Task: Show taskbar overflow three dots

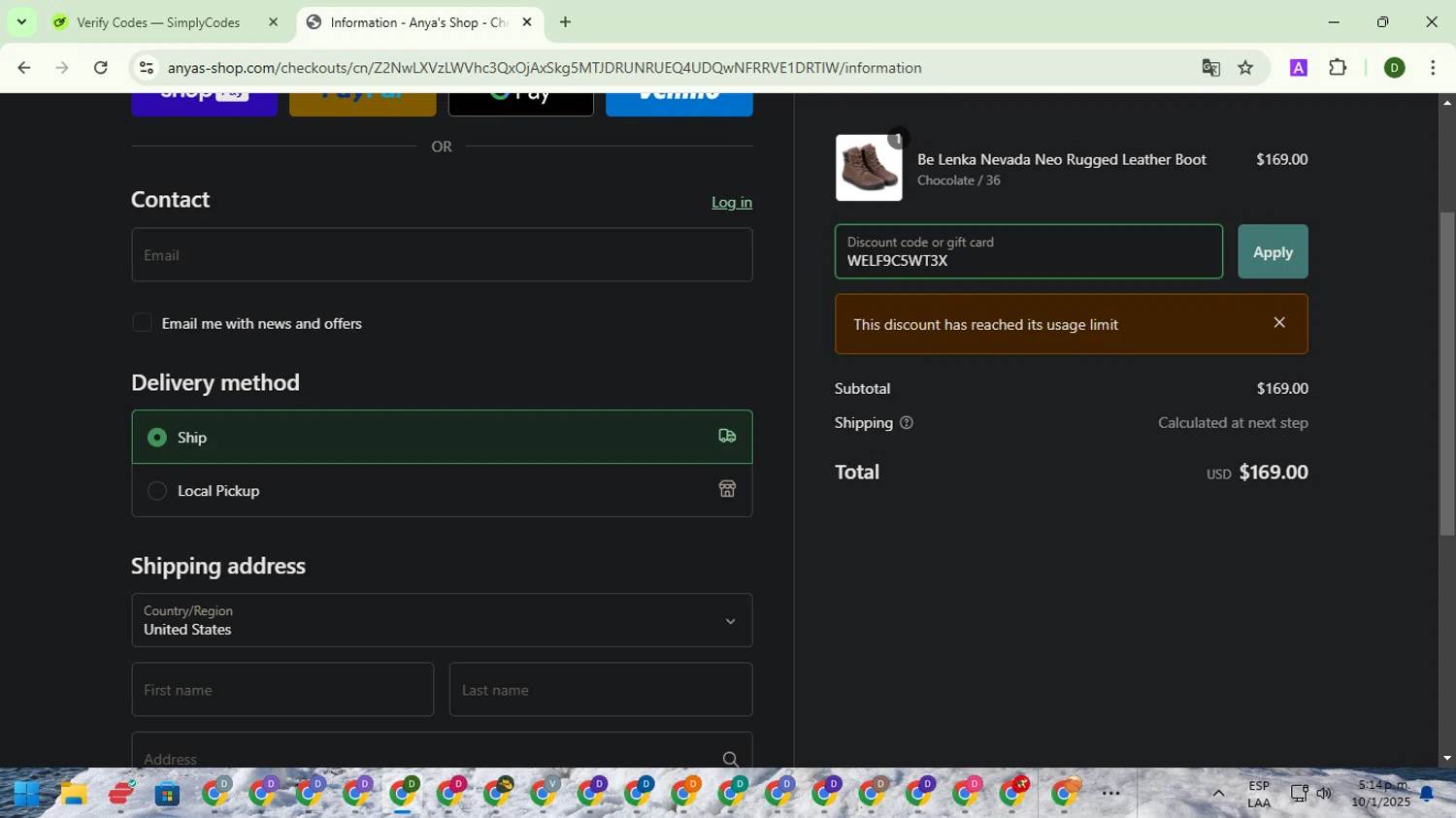Action: pyautogui.click(x=1111, y=794)
